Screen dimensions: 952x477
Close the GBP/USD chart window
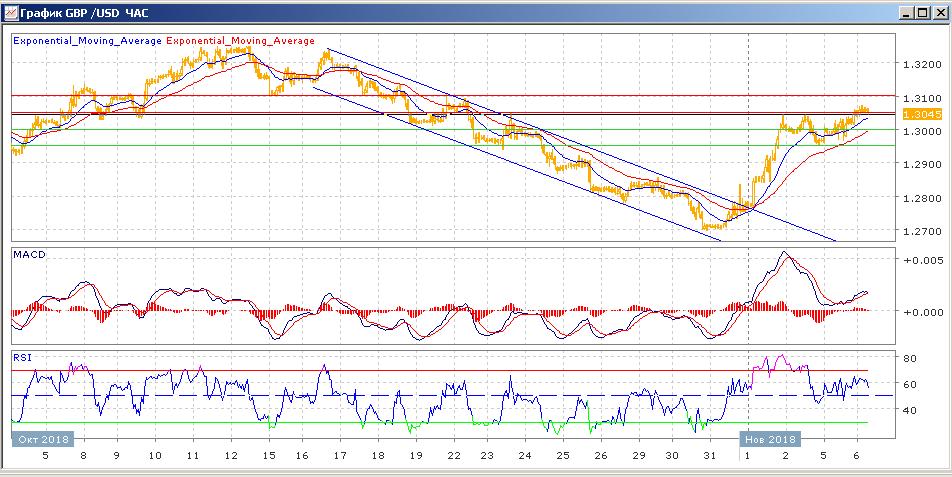pos(939,12)
